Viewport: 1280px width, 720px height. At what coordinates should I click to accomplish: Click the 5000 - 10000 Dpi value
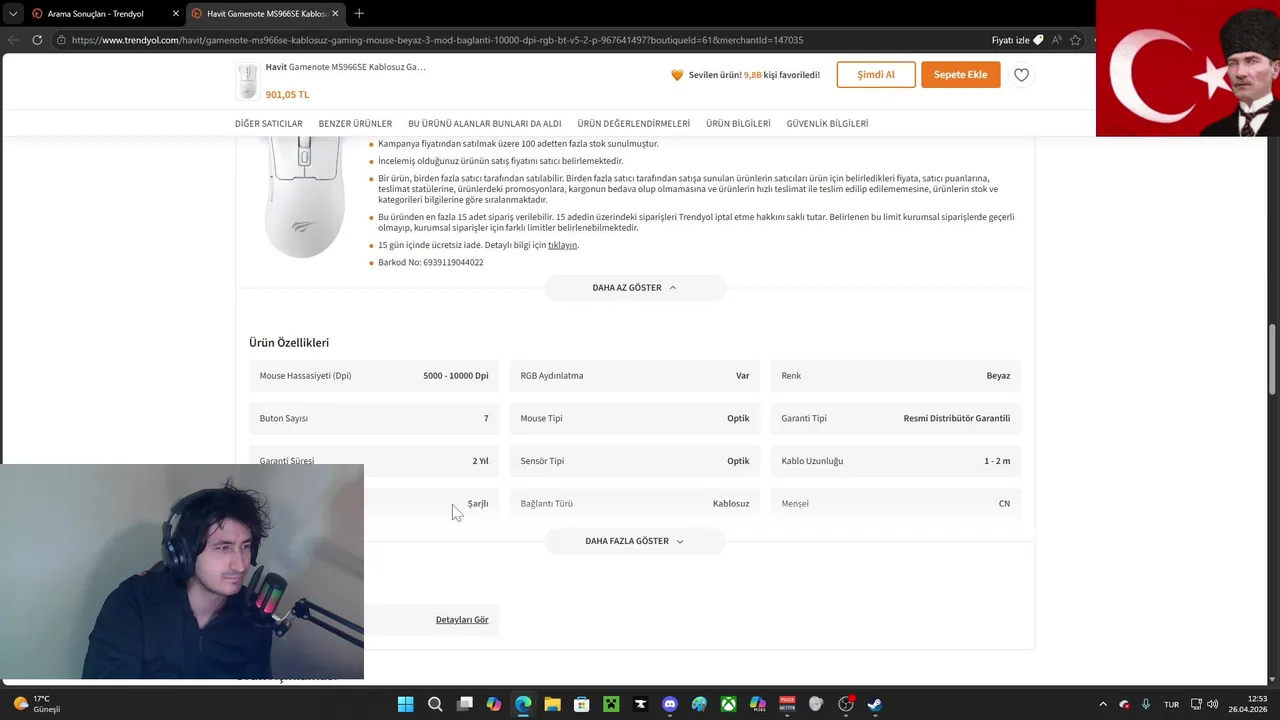pos(456,376)
